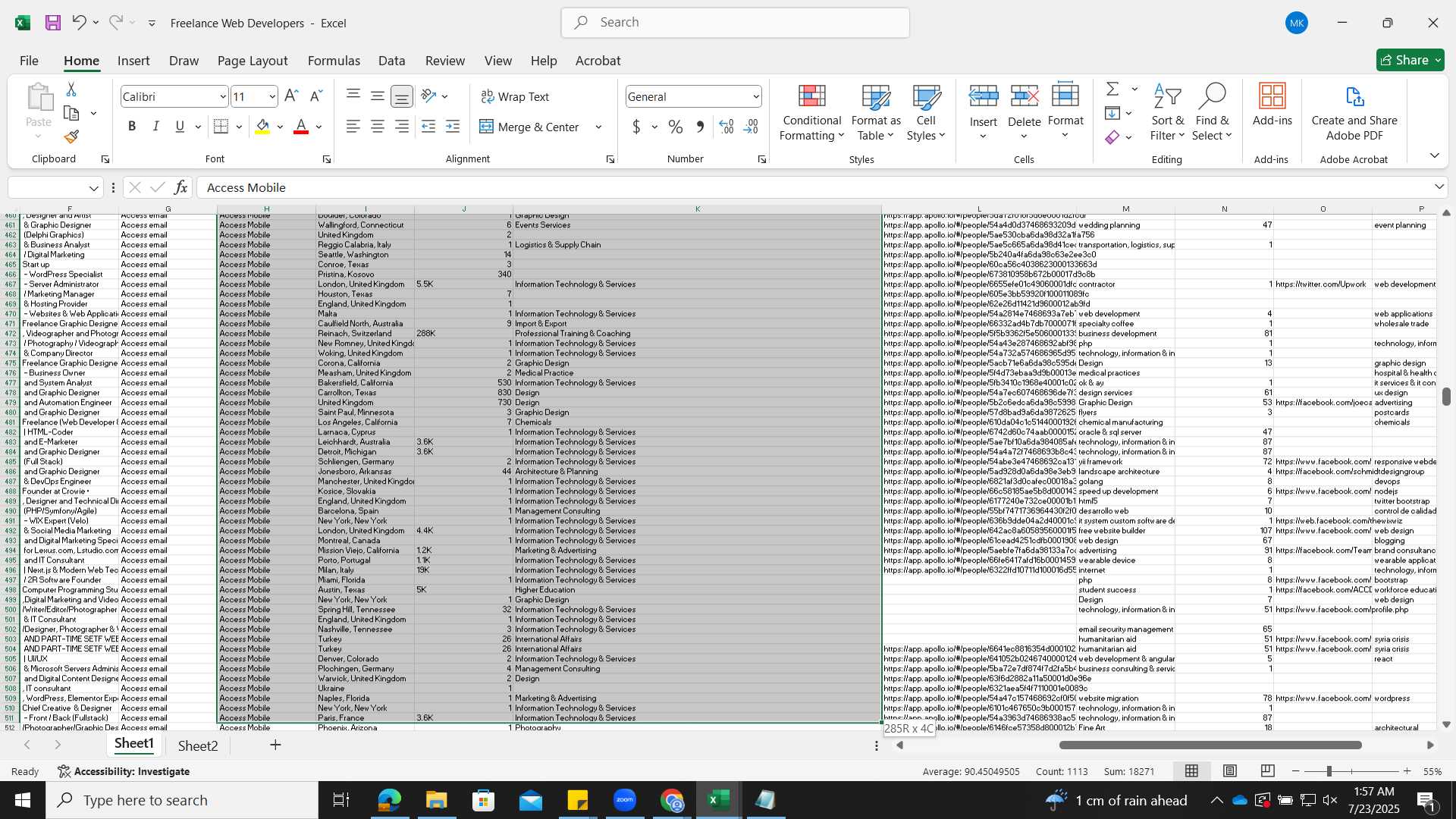Click the Fill down arrow icon

click(x=1112, y=113)
